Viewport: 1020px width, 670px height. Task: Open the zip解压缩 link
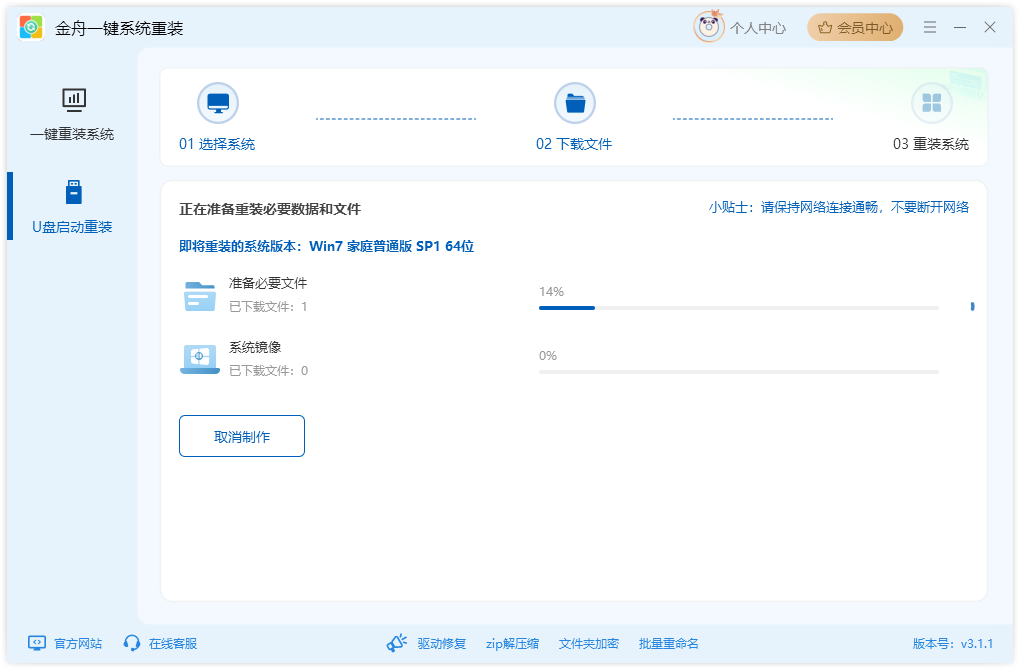point(513,643)
